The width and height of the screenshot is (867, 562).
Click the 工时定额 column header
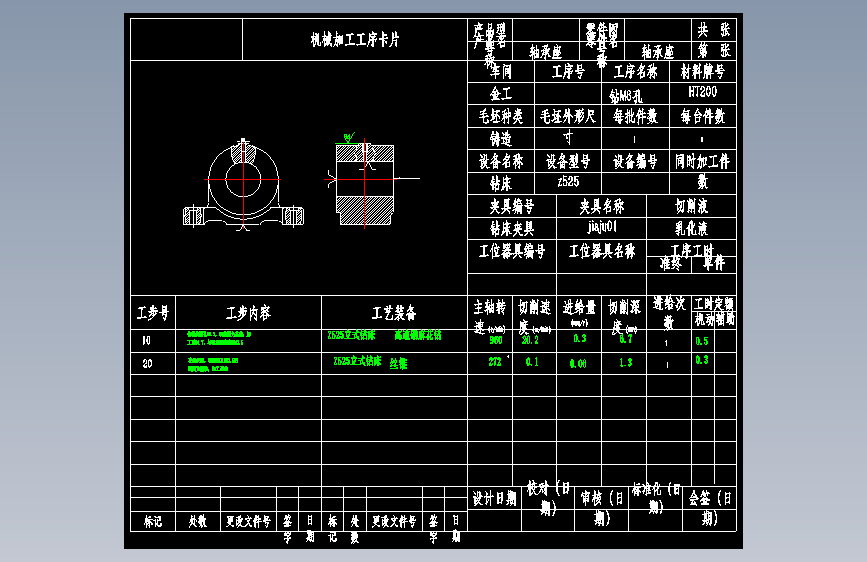tap(714, 304)
